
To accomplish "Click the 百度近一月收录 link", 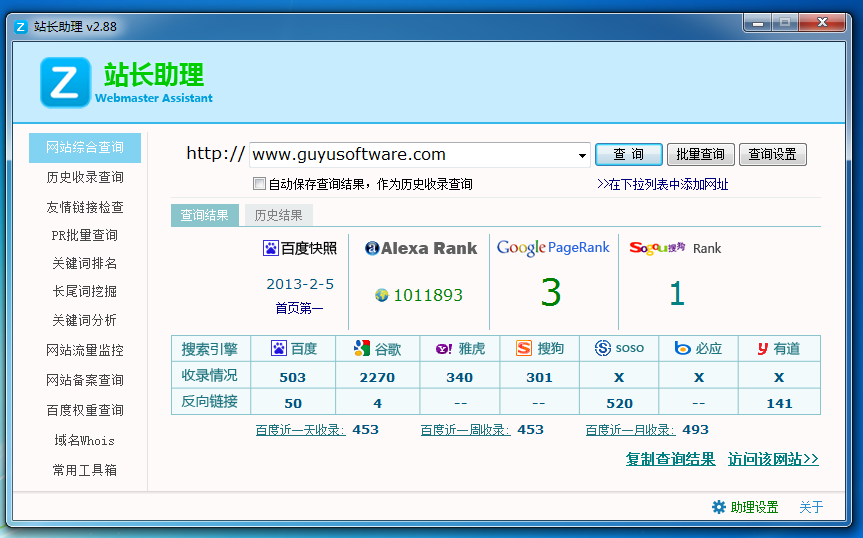I will (631, 430).
